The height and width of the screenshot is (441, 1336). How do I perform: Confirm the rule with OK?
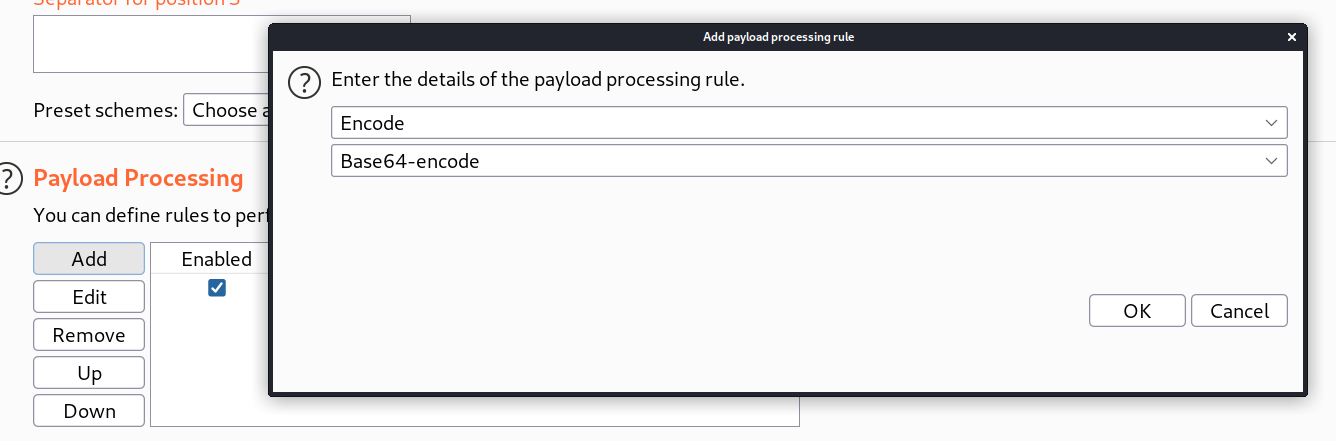click(x=1137, y=311)
